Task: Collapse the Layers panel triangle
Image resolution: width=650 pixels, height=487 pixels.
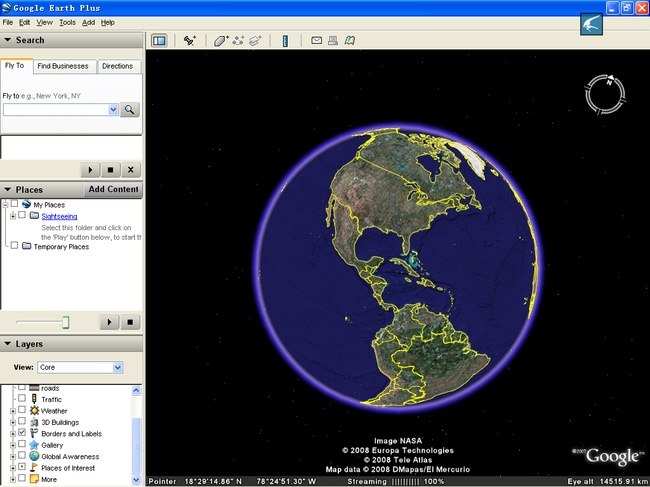Action: coord(7,344)
